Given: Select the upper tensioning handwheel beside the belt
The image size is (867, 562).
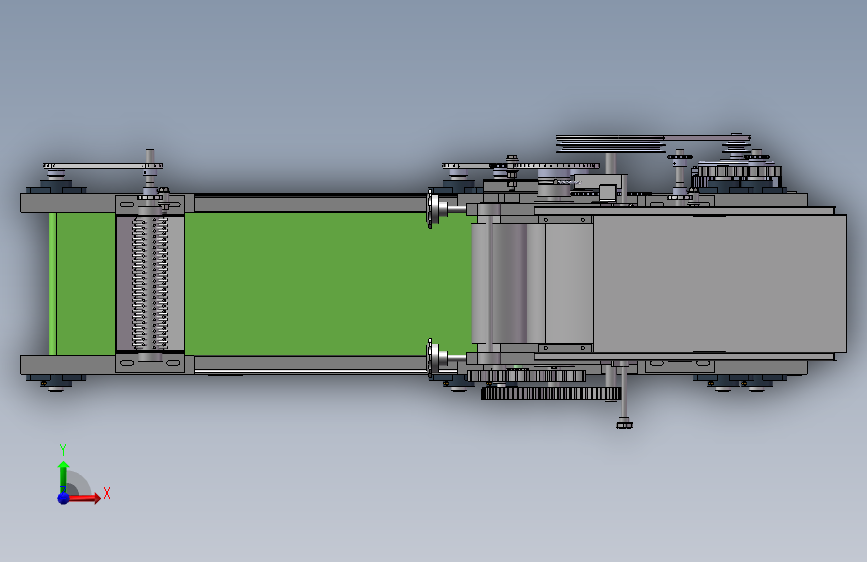Looking at the screenshot, I should 437,208.
